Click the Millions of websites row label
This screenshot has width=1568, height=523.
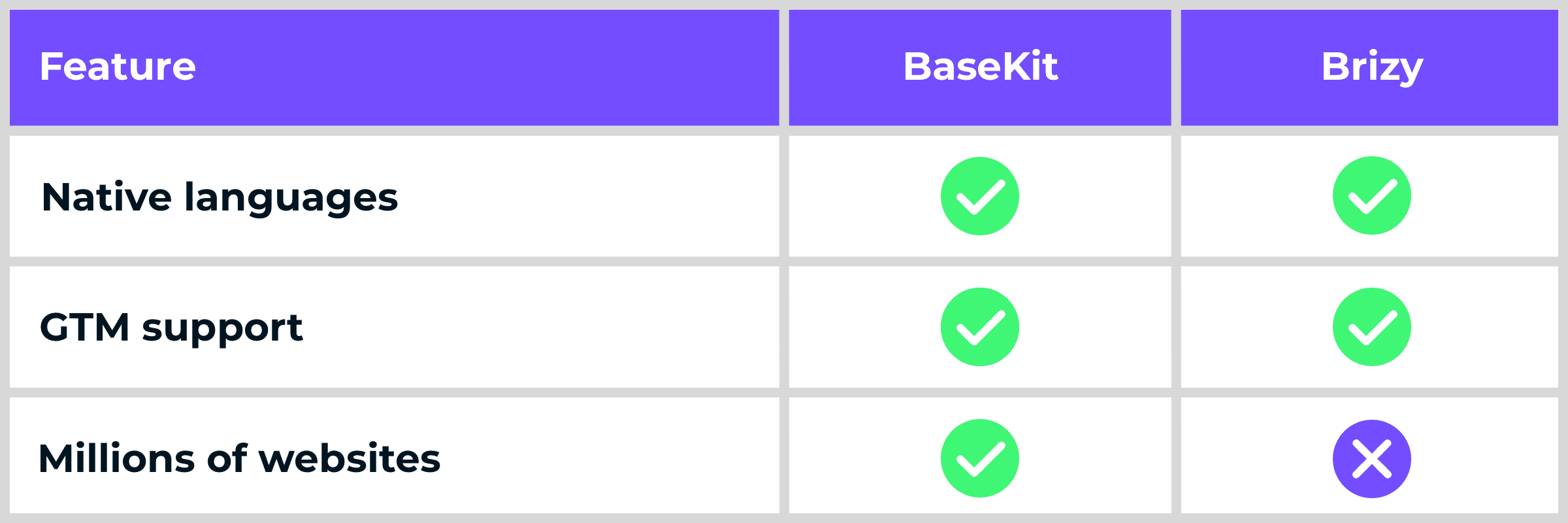239,458
